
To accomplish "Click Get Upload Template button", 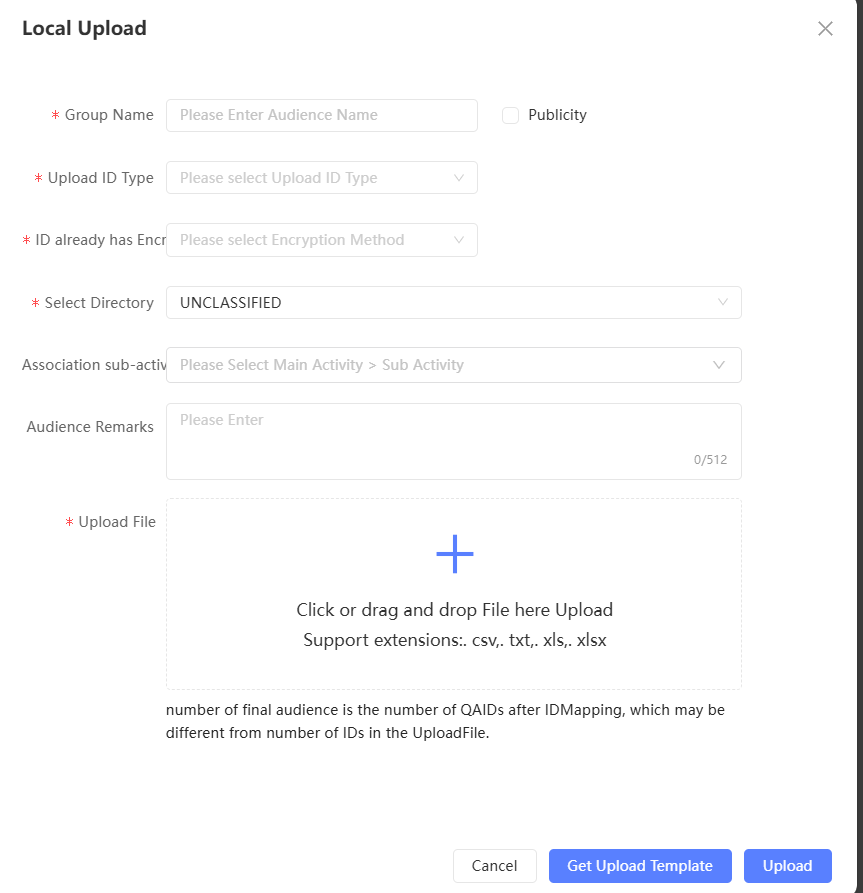I will pyautogui.click(x=640, y=866).
